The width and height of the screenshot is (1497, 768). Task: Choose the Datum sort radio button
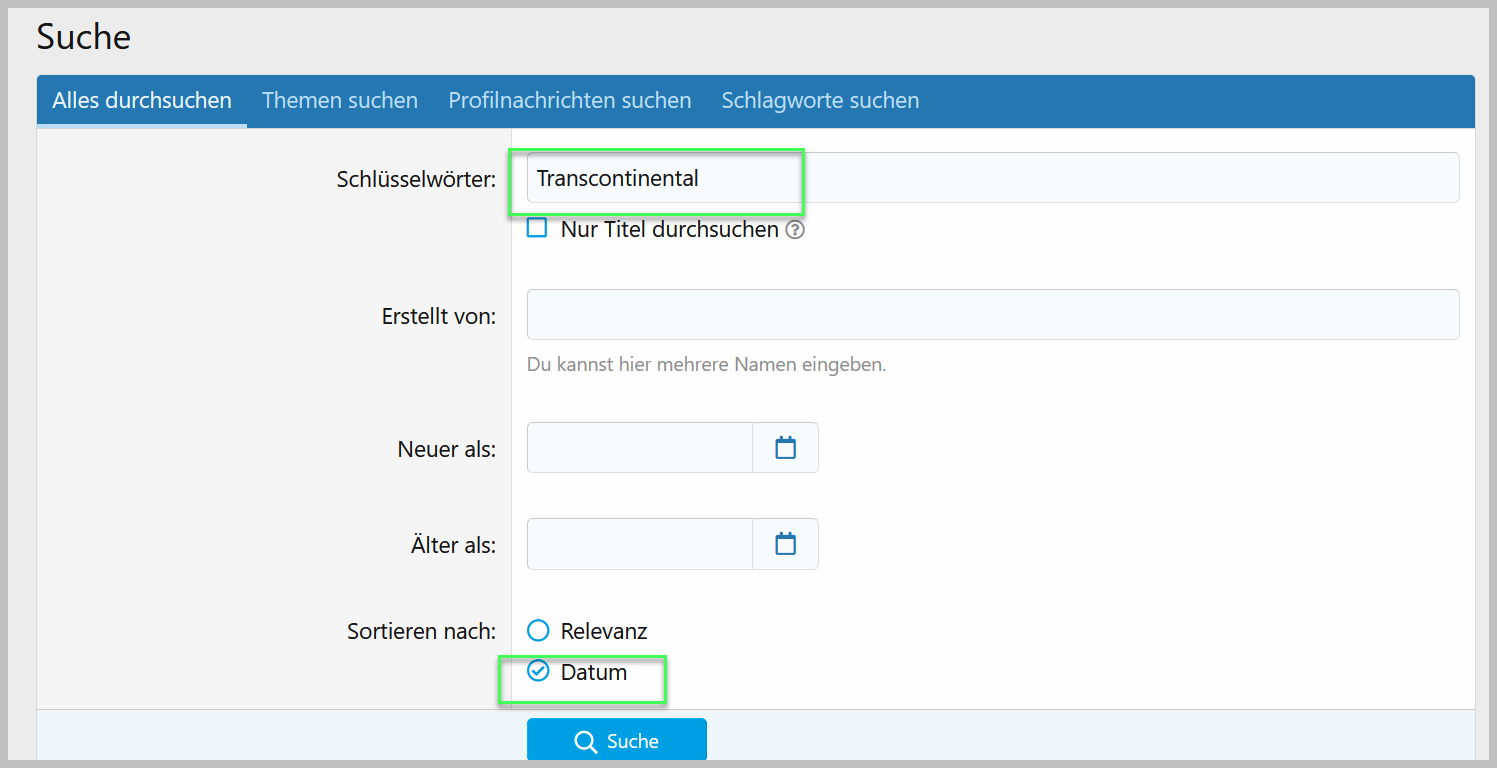539,671
